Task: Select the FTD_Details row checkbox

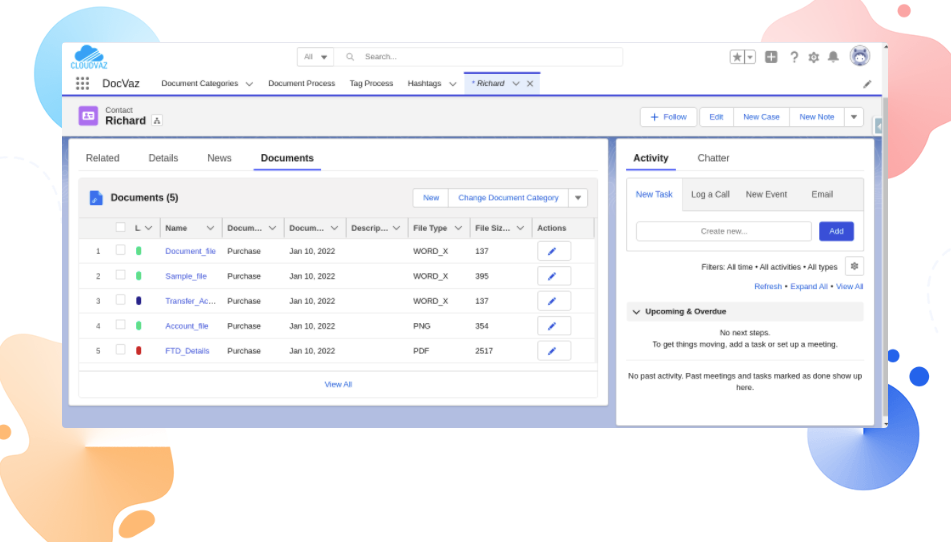Action: point(121,349)
